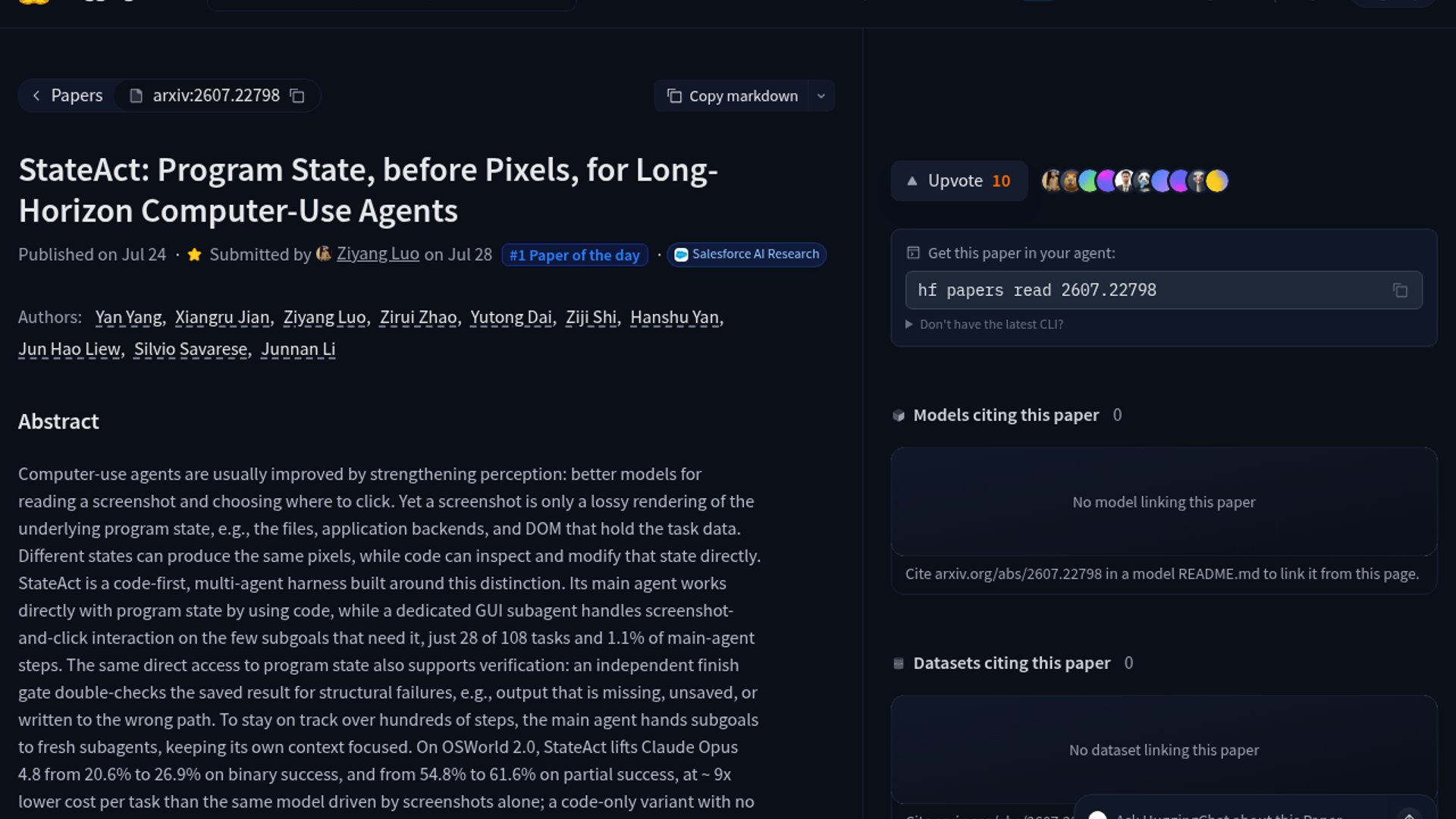Open author Junnan Li's profile
The width and height of the screenshot is (1456, 819).
coord(298,350)
